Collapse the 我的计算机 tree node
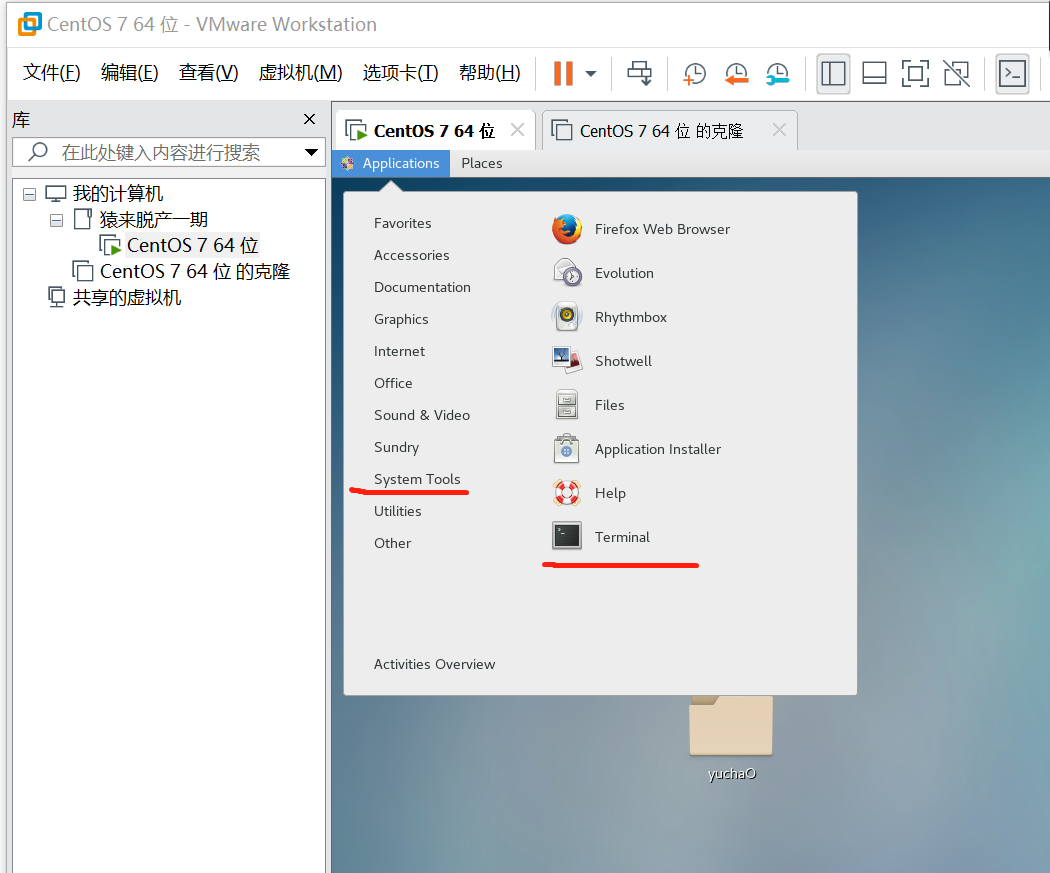Screen dimensions: 1050x873 [x=29, y=194]
